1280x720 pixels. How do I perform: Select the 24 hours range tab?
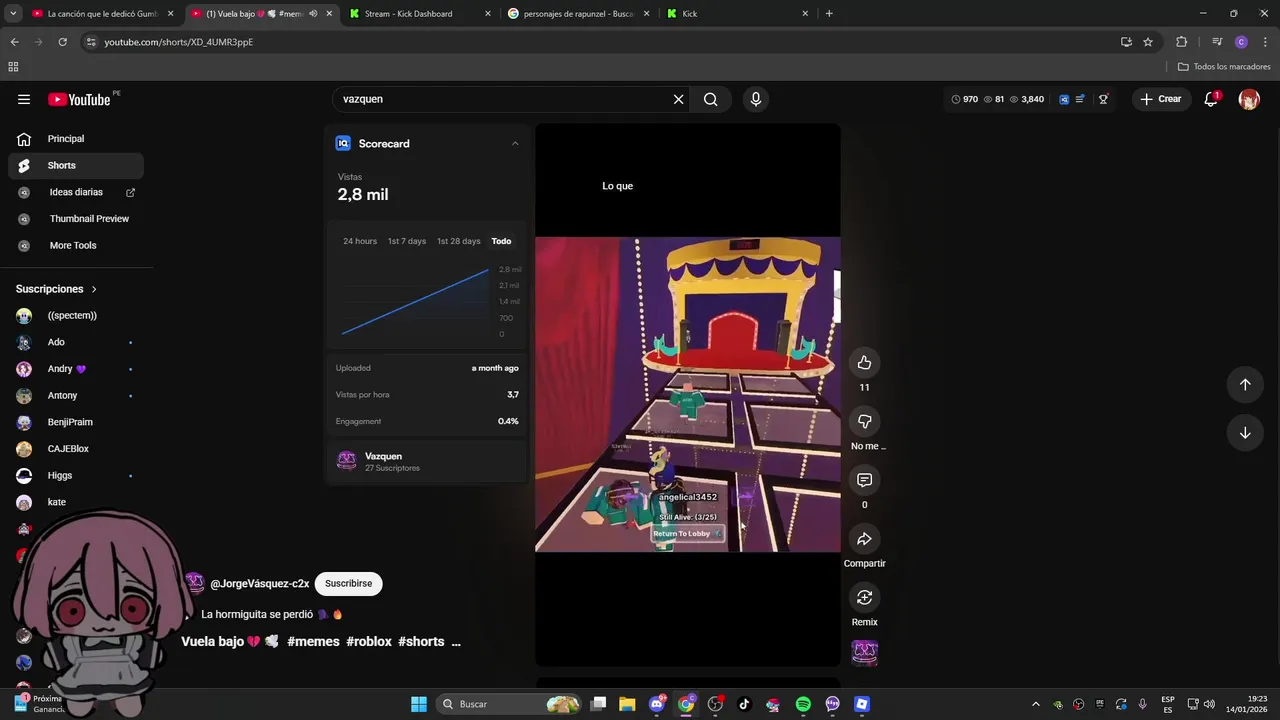coord(360,241)
